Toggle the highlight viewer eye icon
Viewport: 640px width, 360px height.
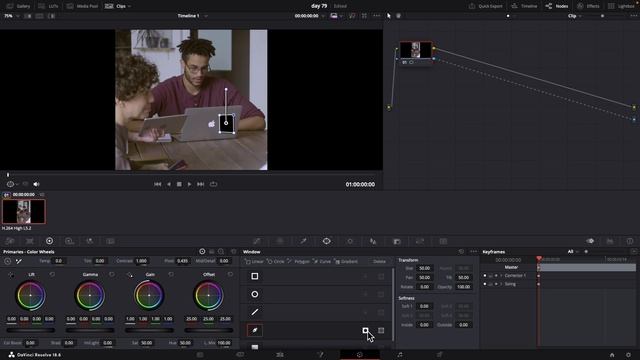(x=590, y=241)
